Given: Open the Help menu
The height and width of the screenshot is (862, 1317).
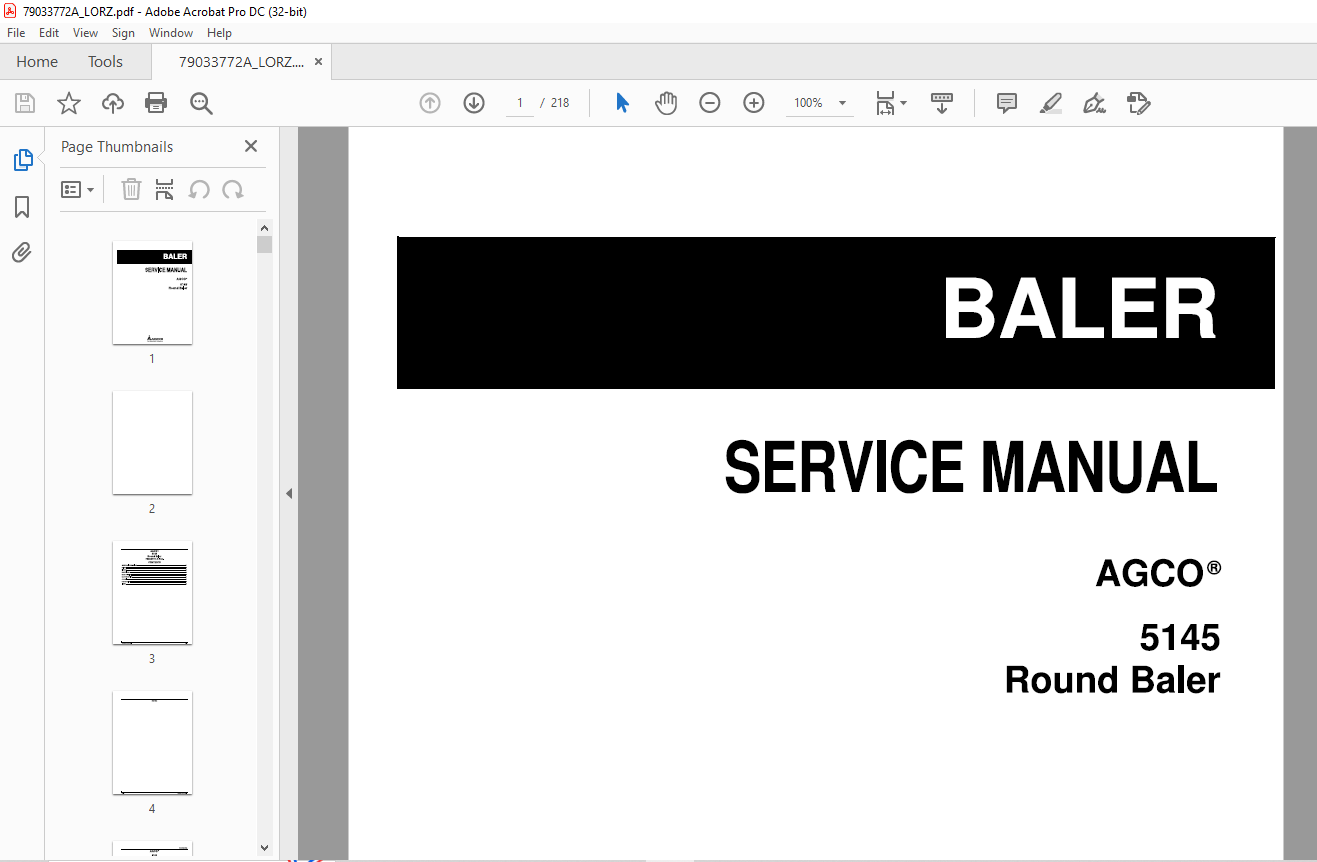Looking at the screenshot, I should (219, 33).
